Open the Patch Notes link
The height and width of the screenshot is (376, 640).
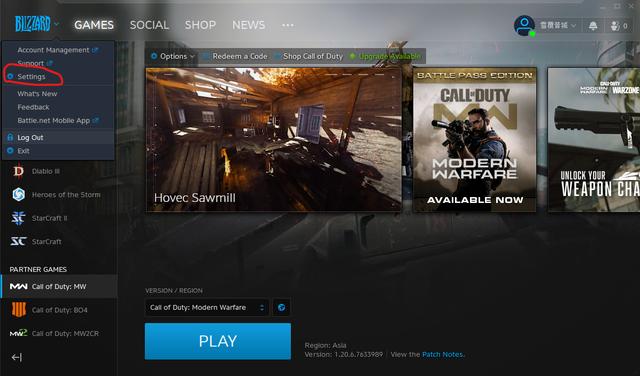tap(442, 354)
